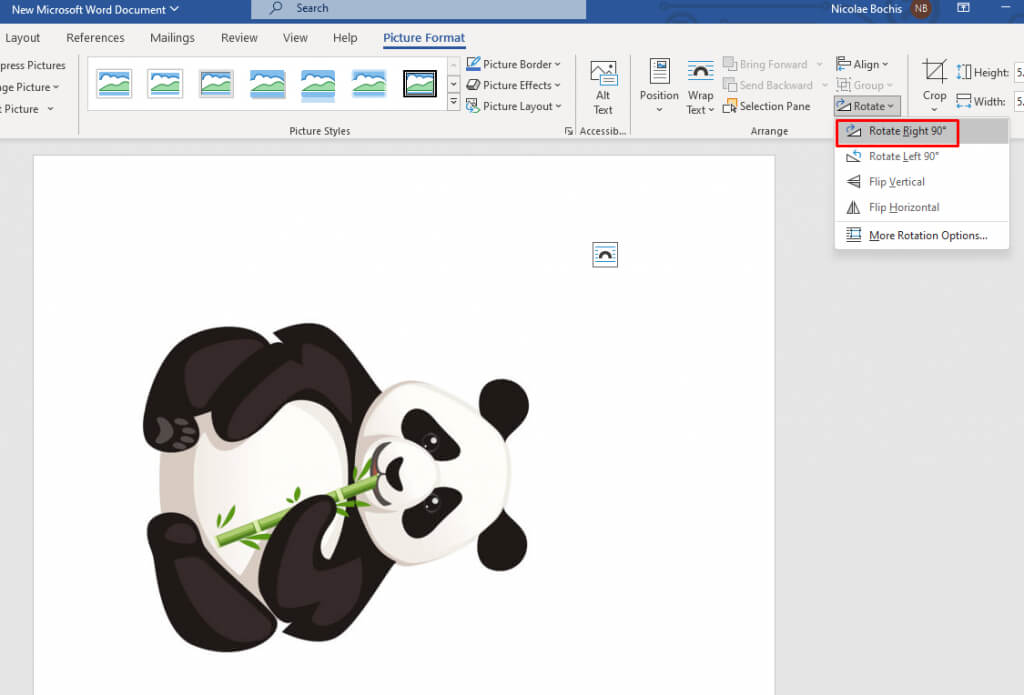The image size is (1024, 695).
Task: Expand the picture styles gallery more button
Action: point(453,103)
